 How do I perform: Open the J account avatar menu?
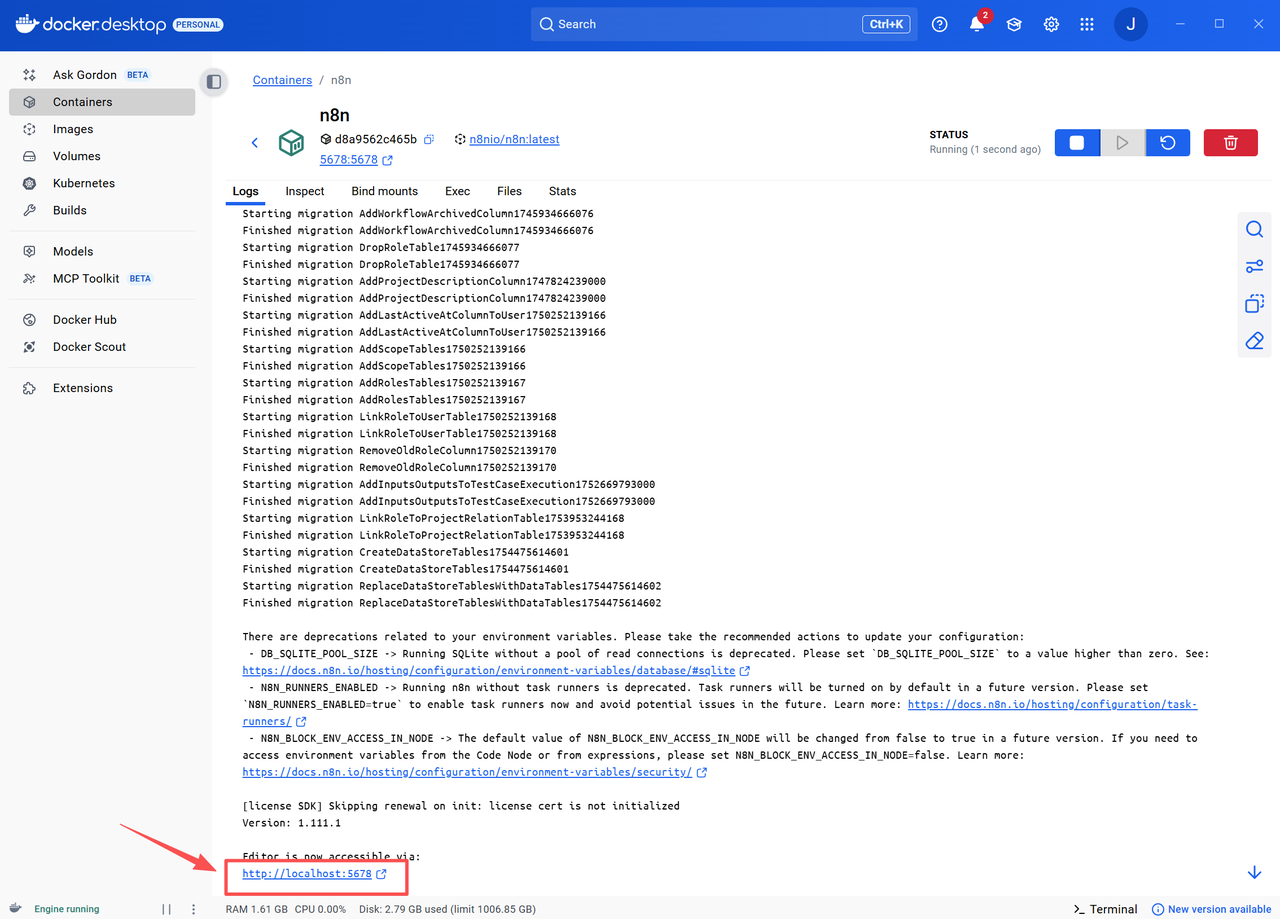[1131, 25]
